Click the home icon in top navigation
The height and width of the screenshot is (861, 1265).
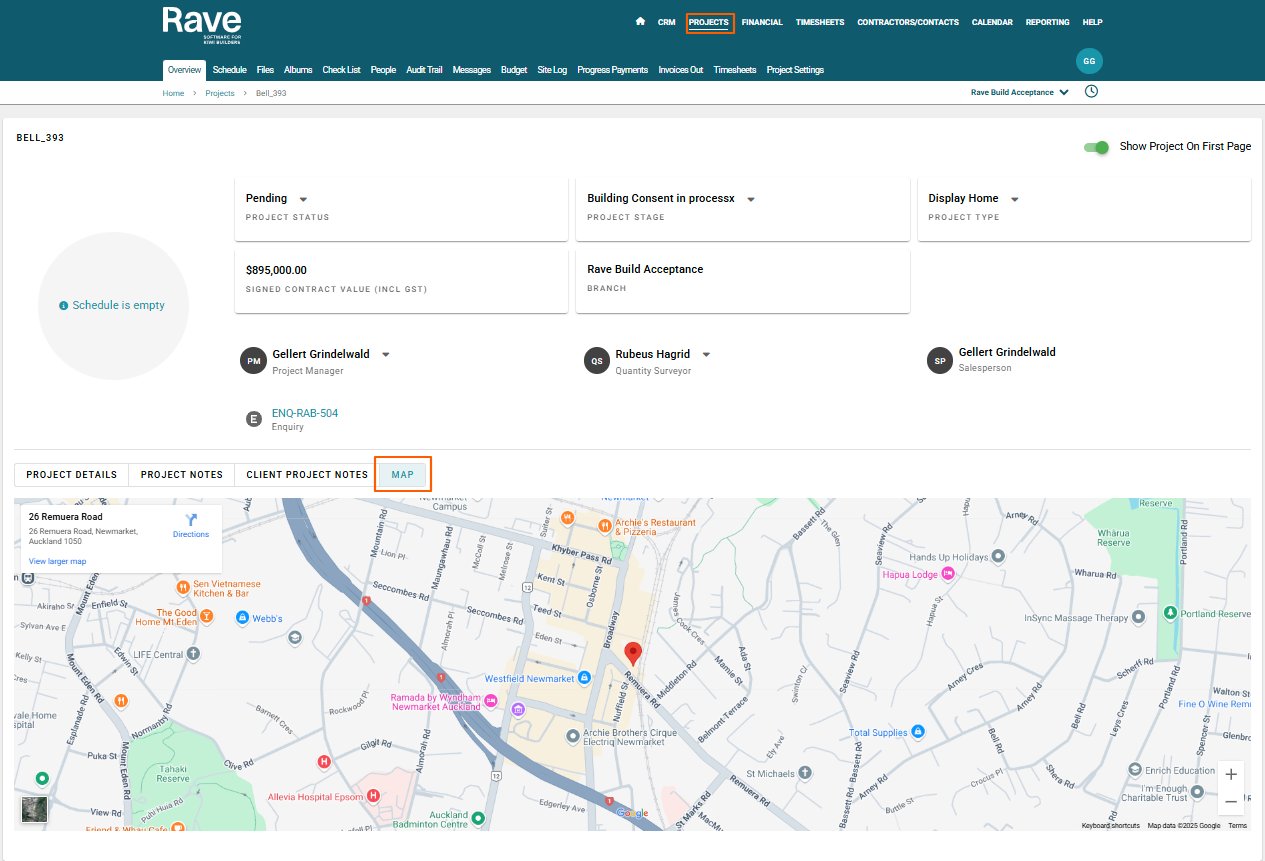pyautogui.click(x=640, y=22)
